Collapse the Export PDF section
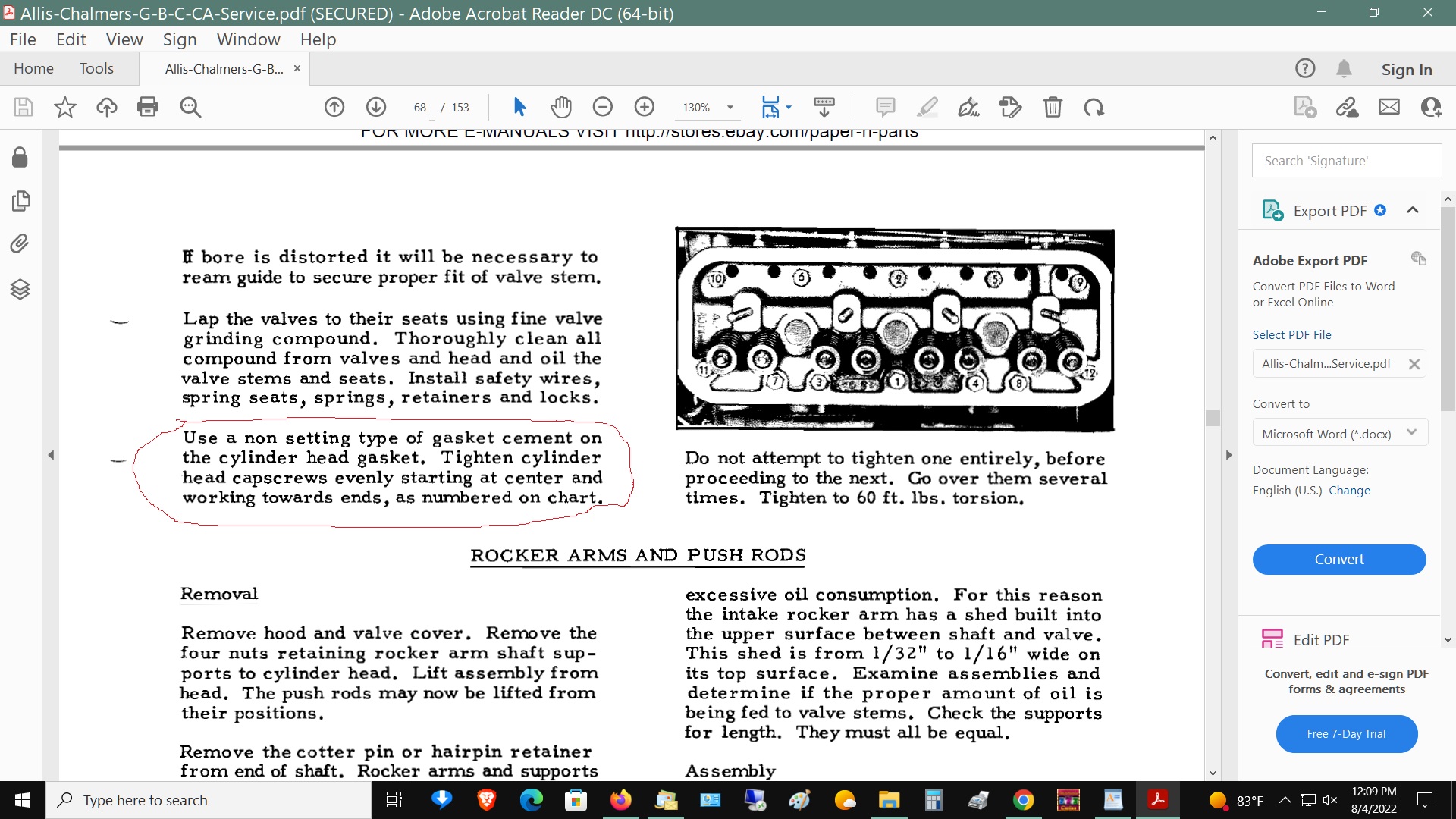The width and height of the screenshot is (1456, 819). pyautogui.click(x=1412, y=211)
